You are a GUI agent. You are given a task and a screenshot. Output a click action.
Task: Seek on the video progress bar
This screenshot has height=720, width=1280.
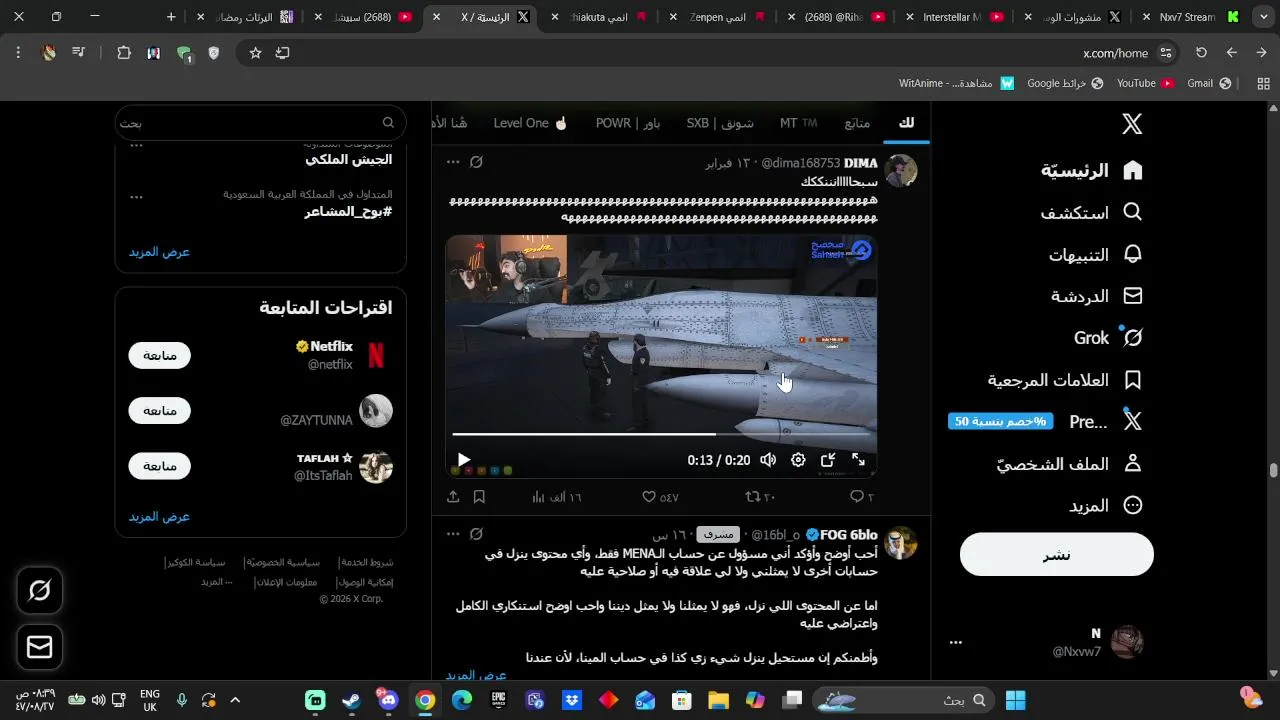click(x=661, y=434)
